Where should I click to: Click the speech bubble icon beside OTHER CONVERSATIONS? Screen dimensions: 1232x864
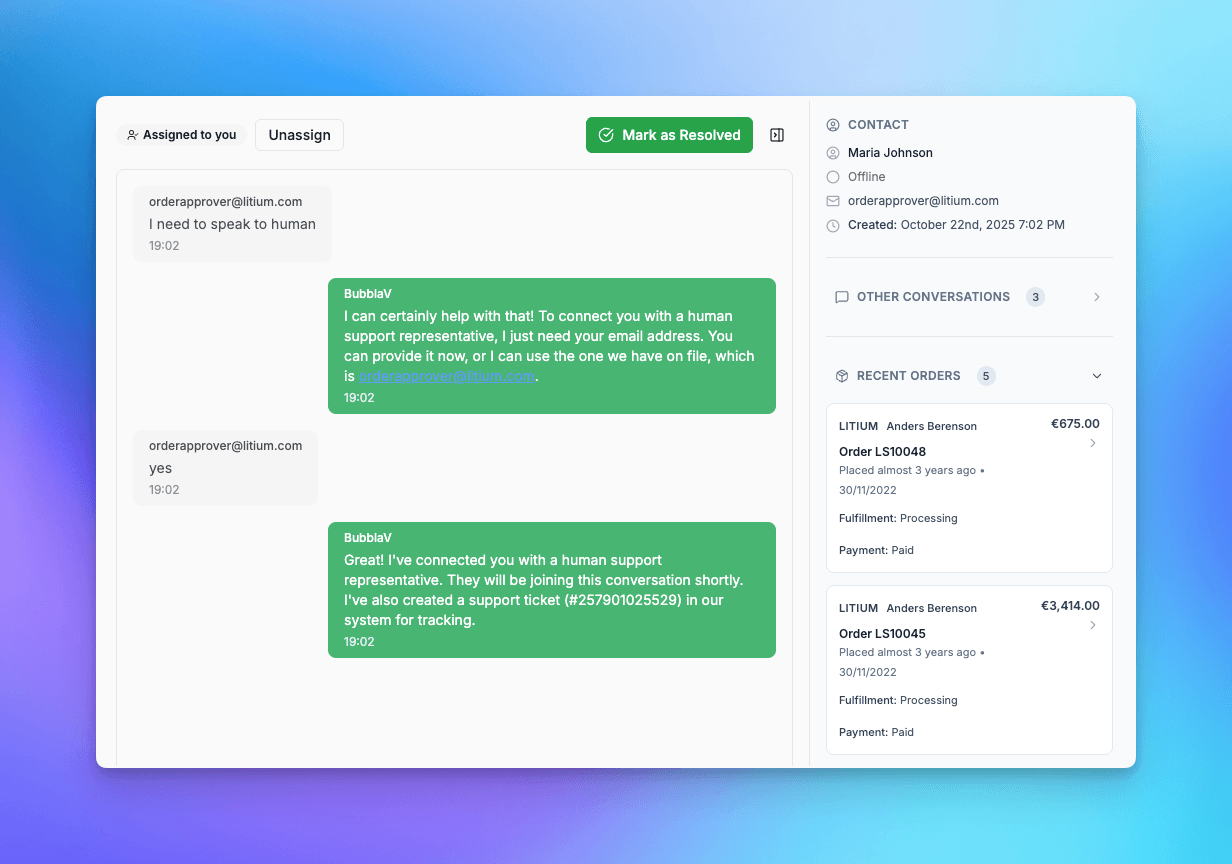coord(841,296)
